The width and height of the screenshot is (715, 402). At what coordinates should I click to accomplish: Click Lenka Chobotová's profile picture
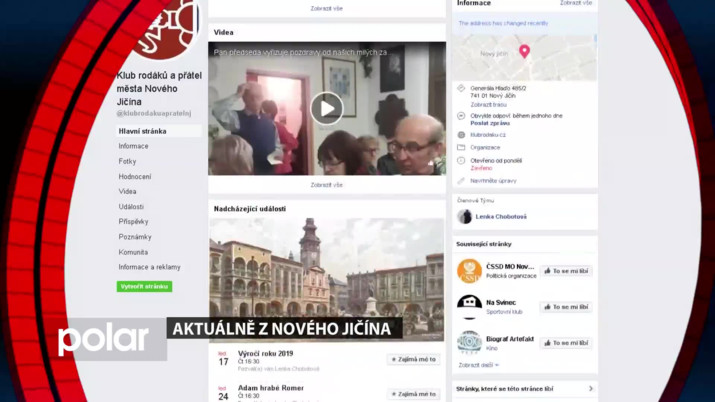pyautogui.click(x=465, y=216)
